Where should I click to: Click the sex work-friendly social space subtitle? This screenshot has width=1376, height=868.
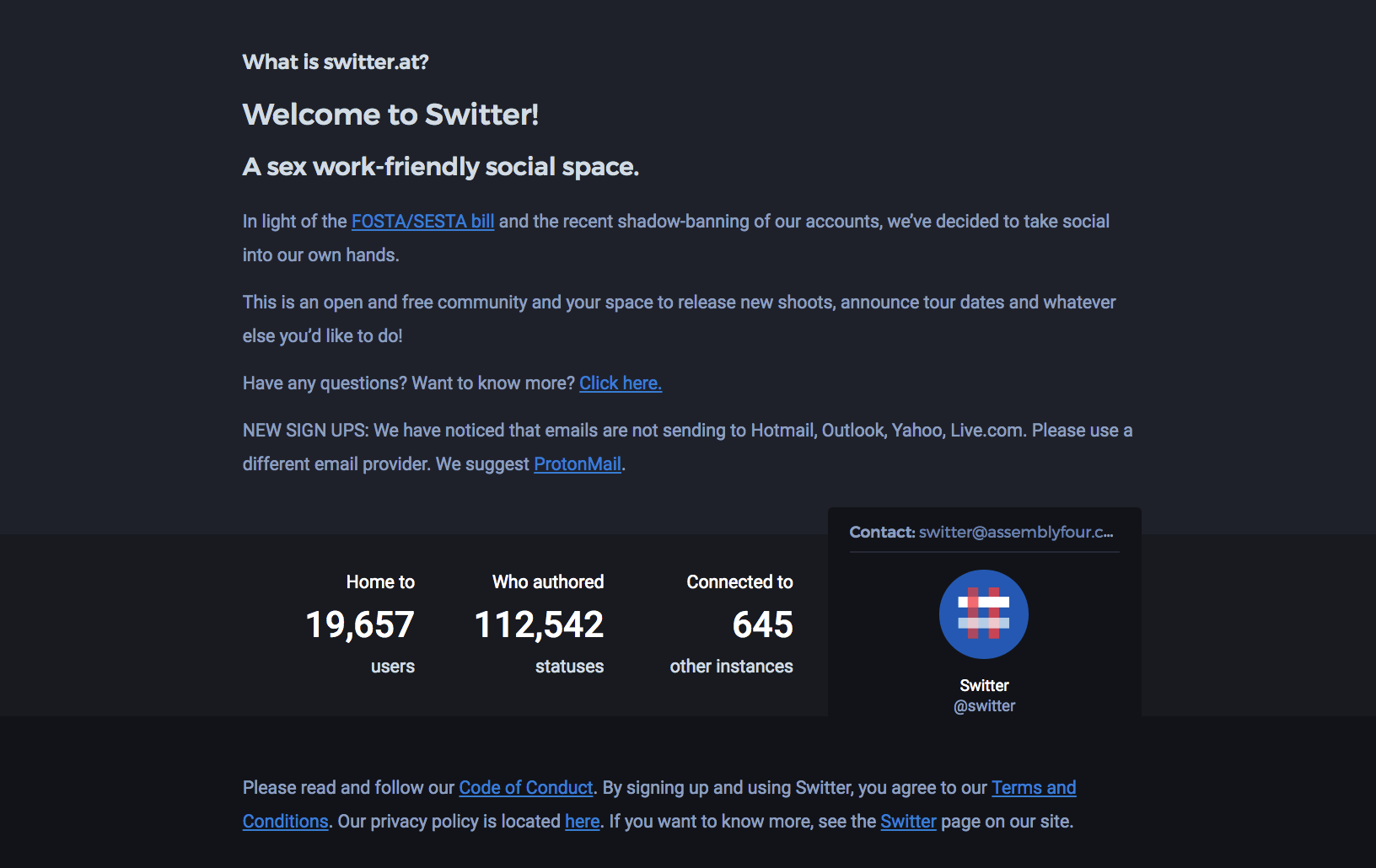[x=441, y=166]
